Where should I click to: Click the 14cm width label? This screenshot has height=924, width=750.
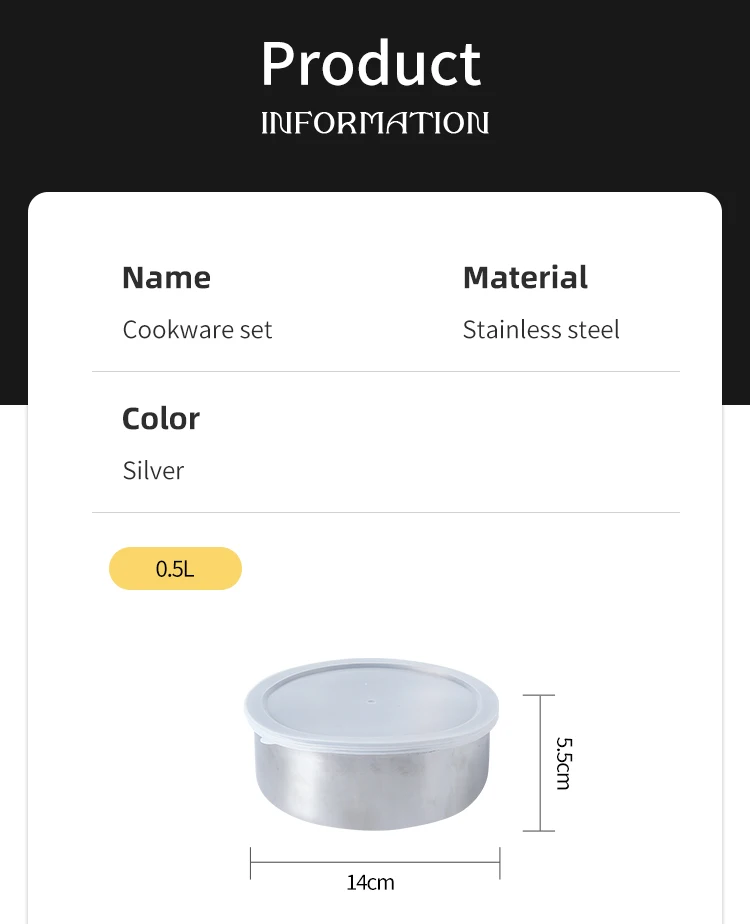point(370,882)
